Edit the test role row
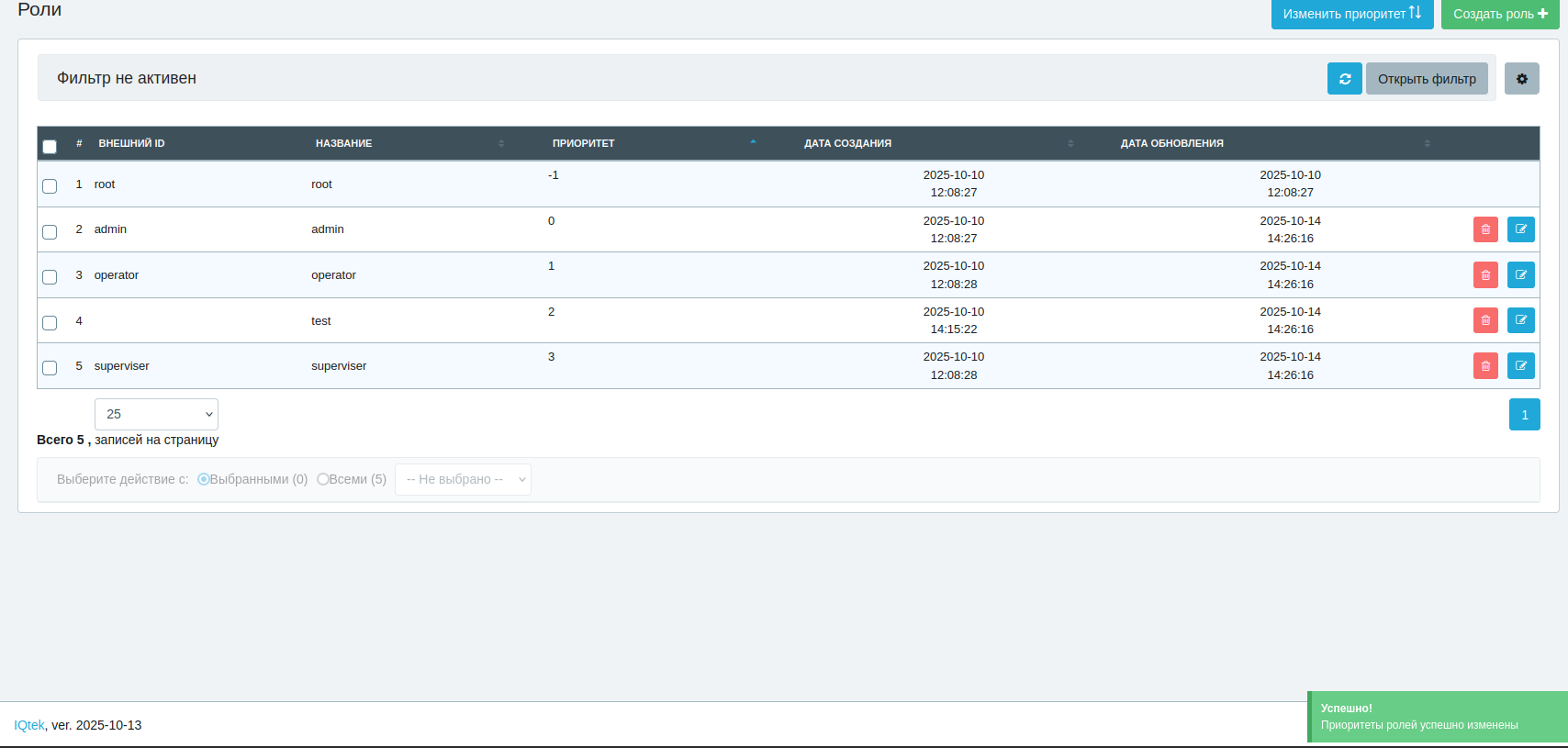This screenshot has width=1568, height=748. tap(1520, 320)
